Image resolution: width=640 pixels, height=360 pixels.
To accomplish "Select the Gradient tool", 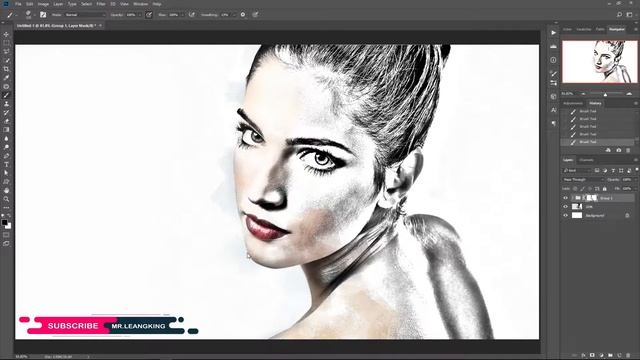I will 6,130.
